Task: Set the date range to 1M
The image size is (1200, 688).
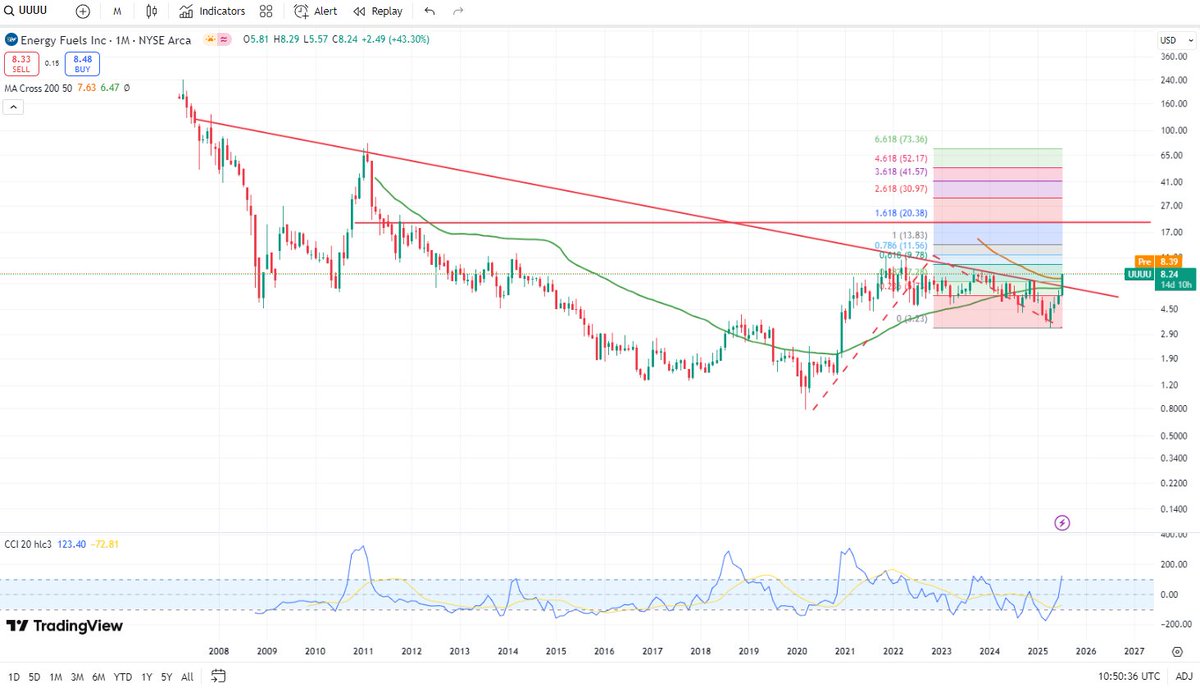Action: pos(56,677)
